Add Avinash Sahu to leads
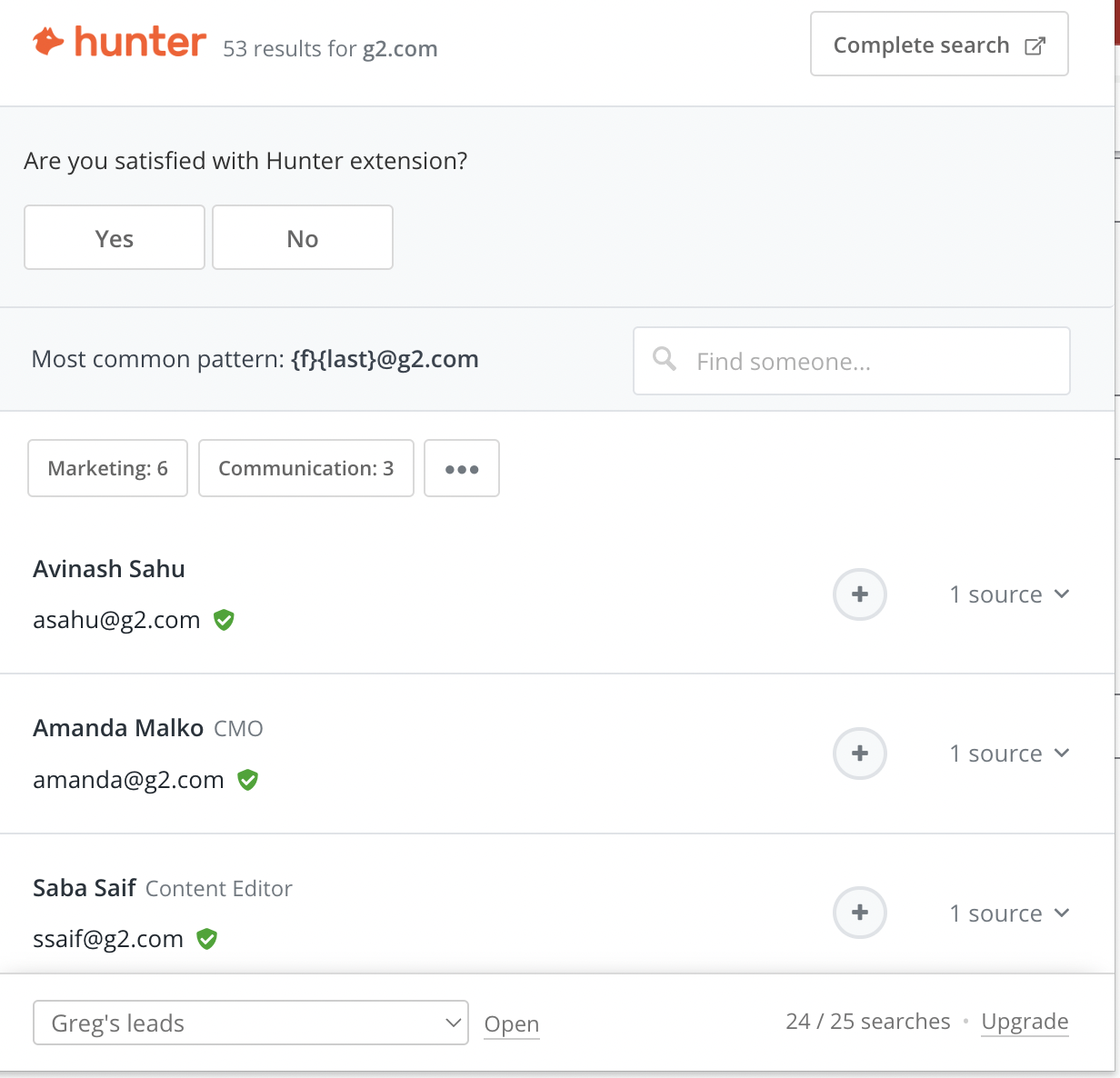The width and height of the screenshot is (1120, 1078). click(859, 594)
